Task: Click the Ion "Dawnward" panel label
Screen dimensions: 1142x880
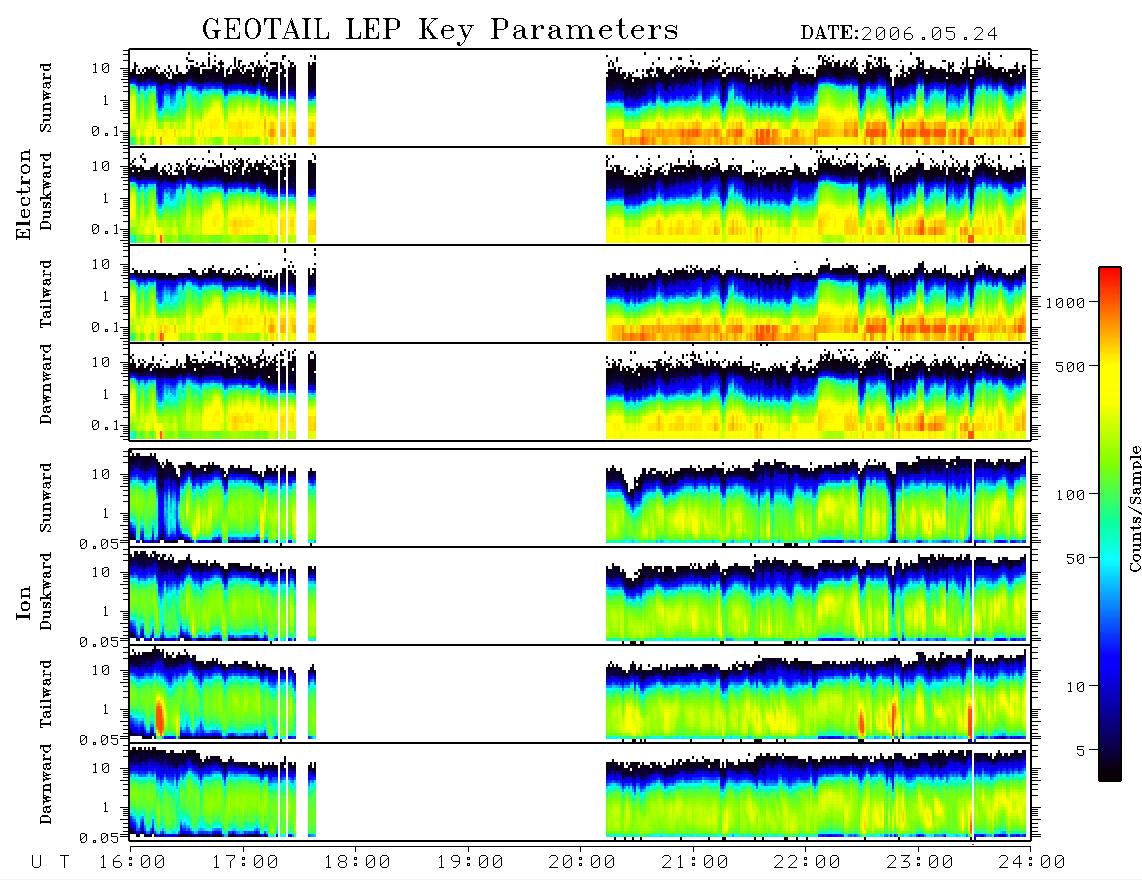Action: [x=46, y=784]
